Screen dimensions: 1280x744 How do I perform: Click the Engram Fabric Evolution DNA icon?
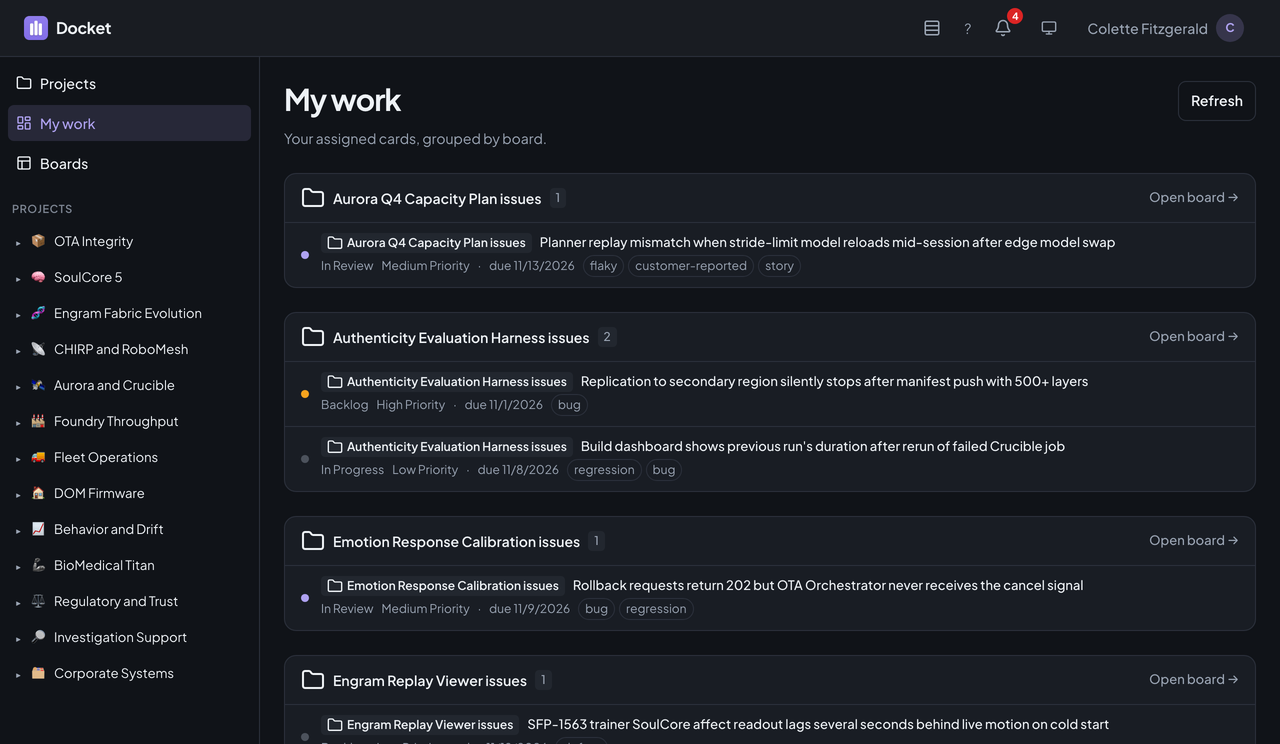coord(38,313)
